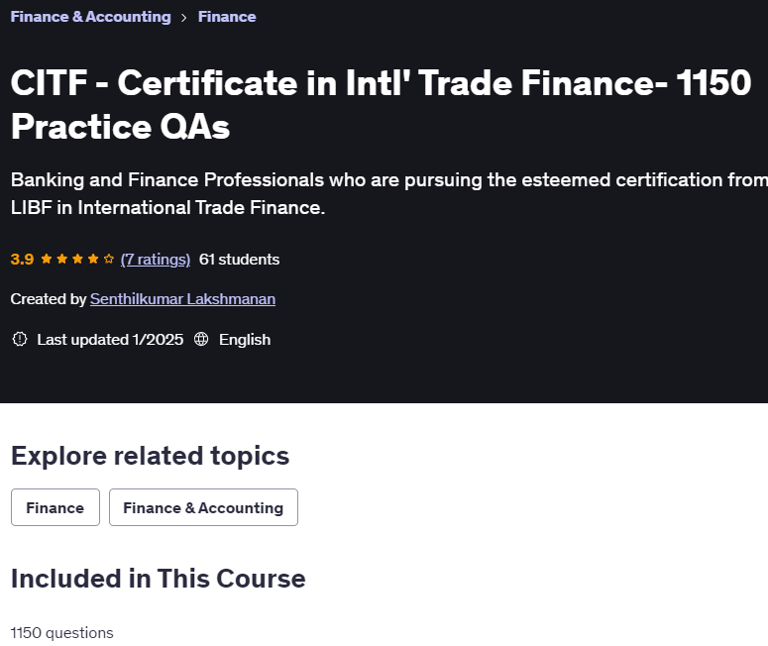Viewport: 768px width, 646px height.
Task: Open instructor Senthilkumar Lakshmanan's profile link
Action: (x=183, y=299)
